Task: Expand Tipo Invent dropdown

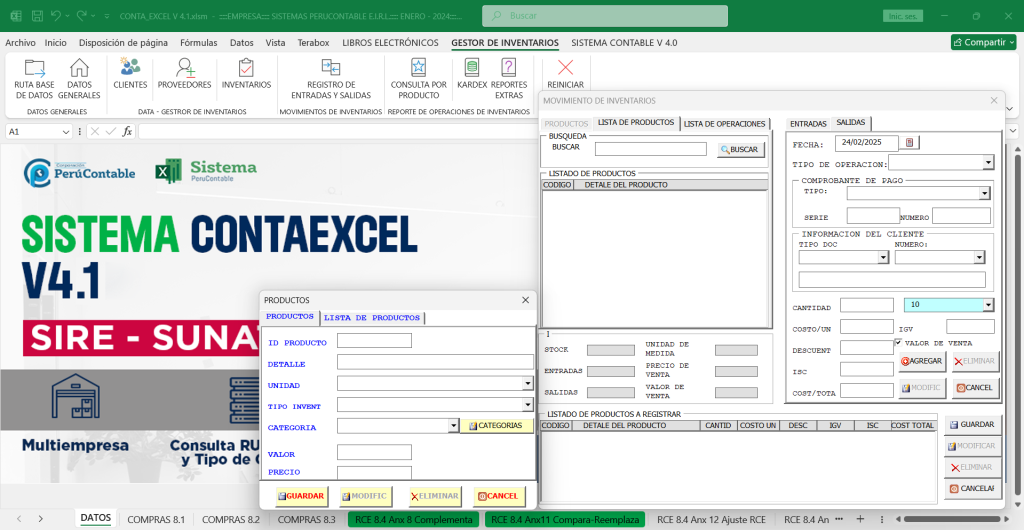Action: point(528,405)
